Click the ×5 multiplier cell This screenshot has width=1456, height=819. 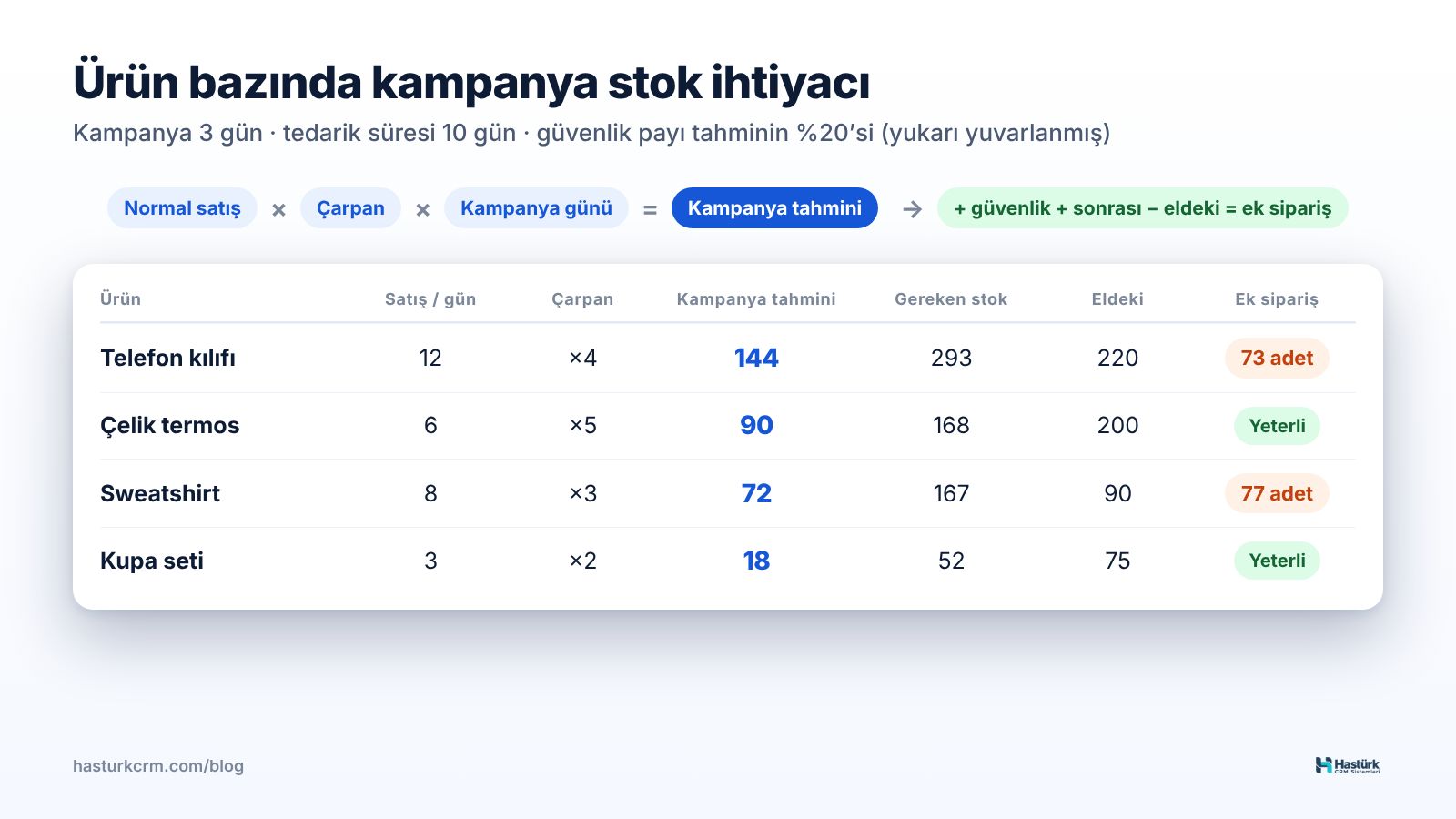pyautogui.click(x=582, y=425)
